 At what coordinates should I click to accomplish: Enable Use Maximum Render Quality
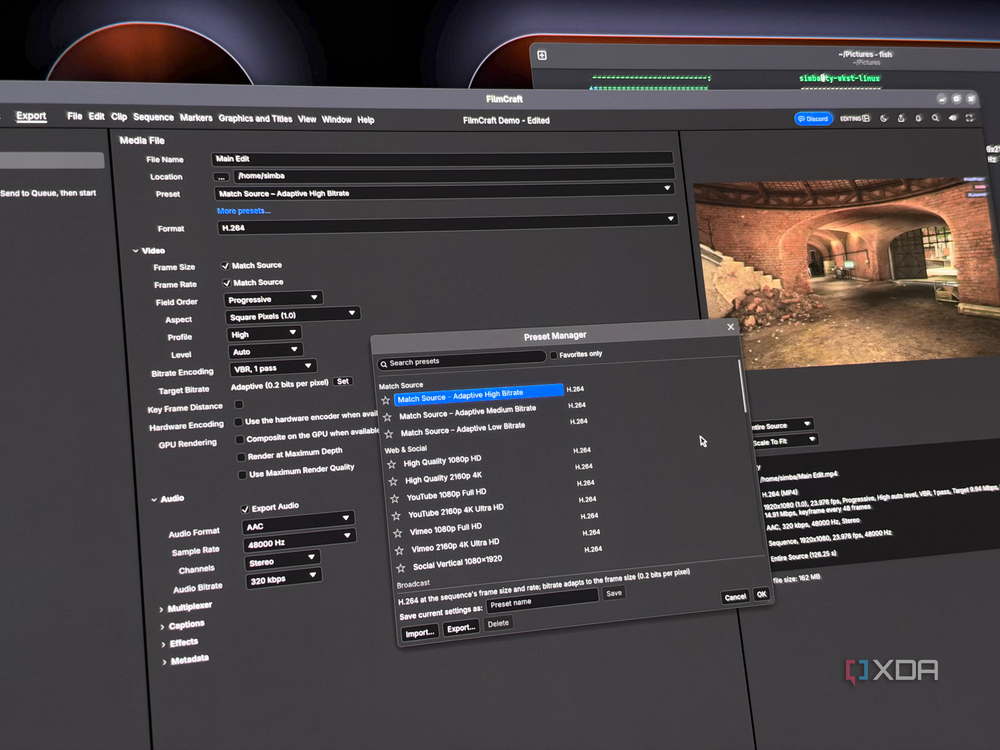[x=242, y=474]
